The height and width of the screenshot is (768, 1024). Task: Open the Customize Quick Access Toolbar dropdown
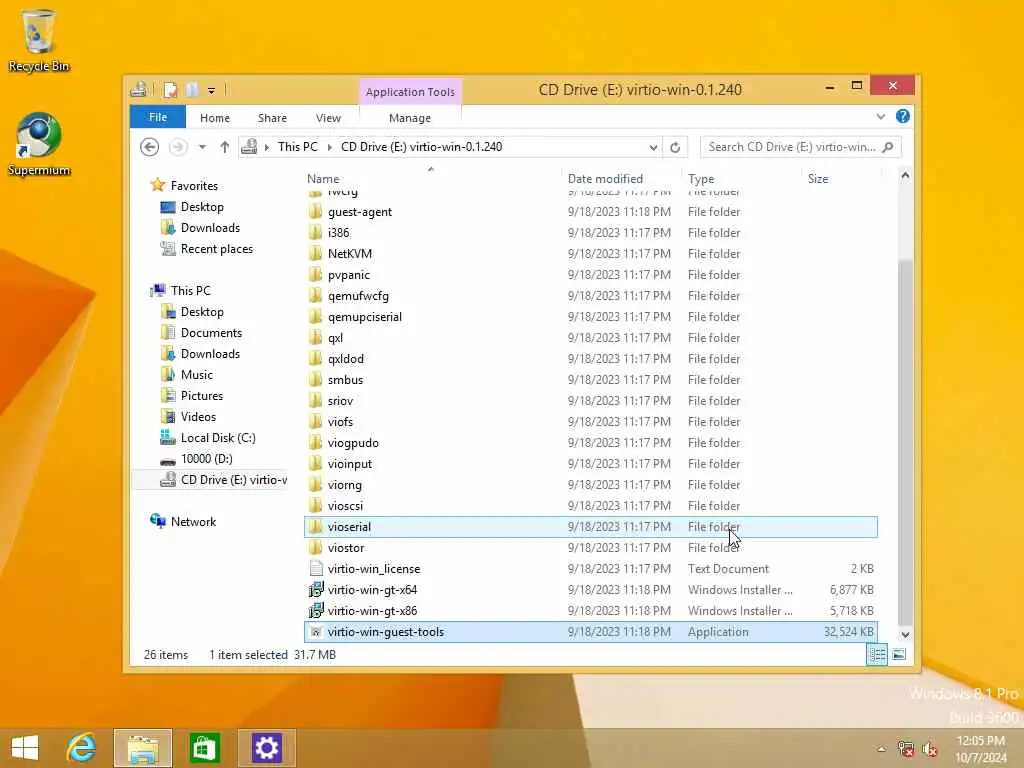click(212, 91)
